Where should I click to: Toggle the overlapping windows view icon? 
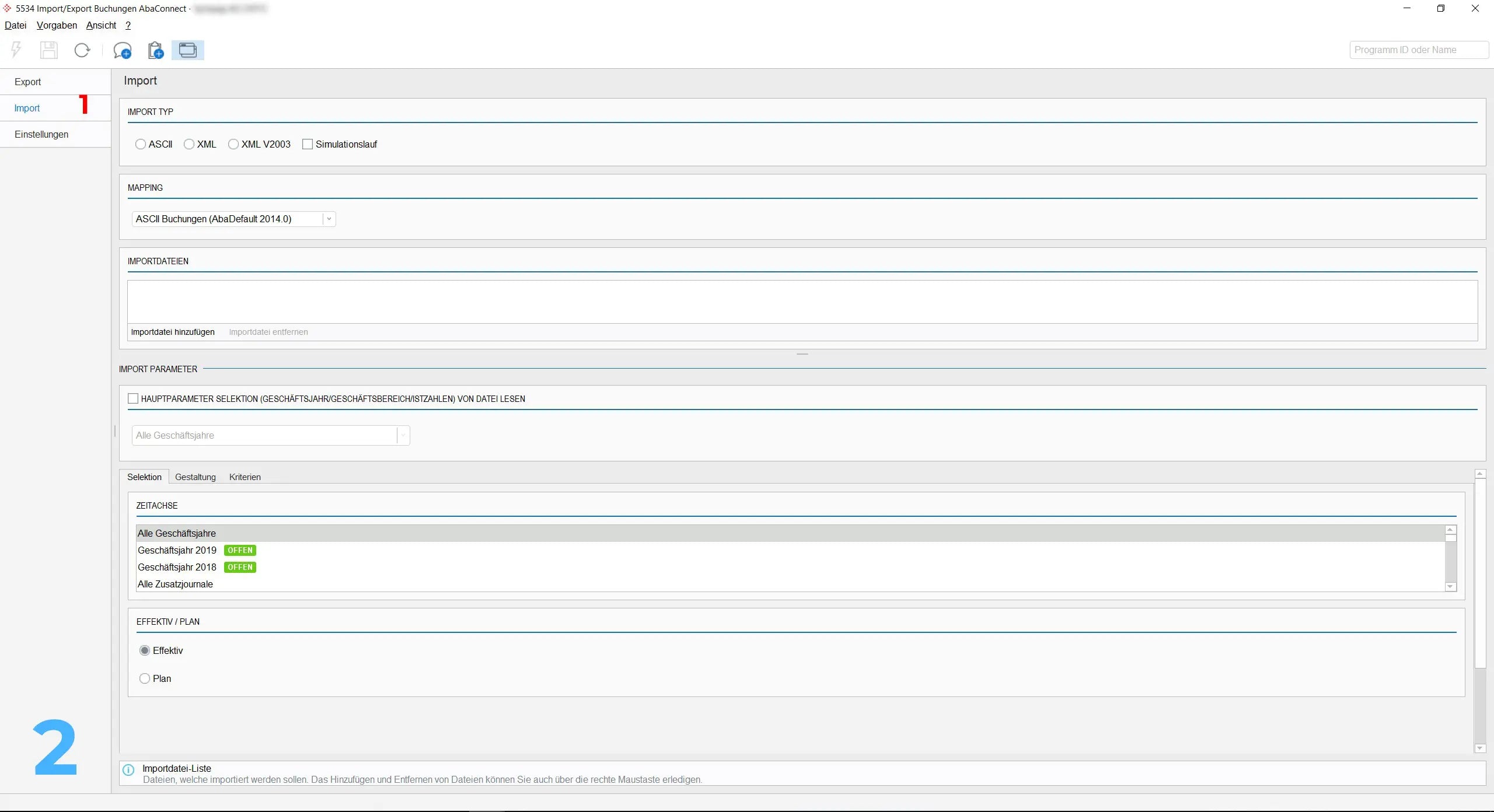point(187,50)
